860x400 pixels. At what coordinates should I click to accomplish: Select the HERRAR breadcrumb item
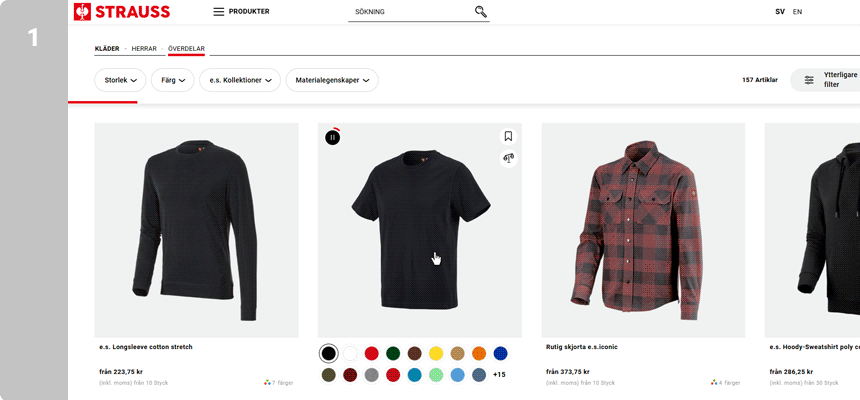pyautogui.click(x=144, y=48)
